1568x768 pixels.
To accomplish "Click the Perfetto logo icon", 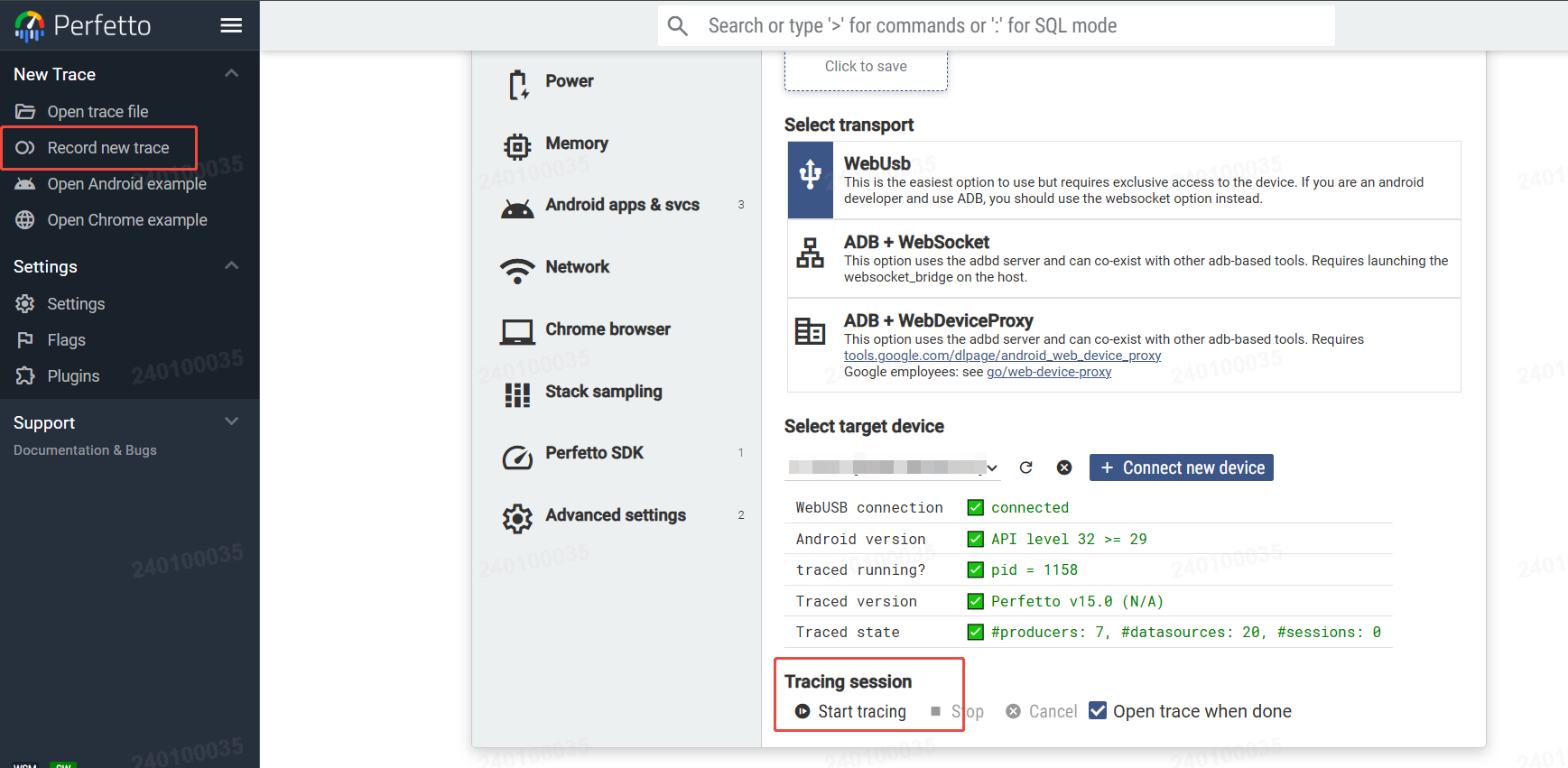I will (x=30, y=25).
